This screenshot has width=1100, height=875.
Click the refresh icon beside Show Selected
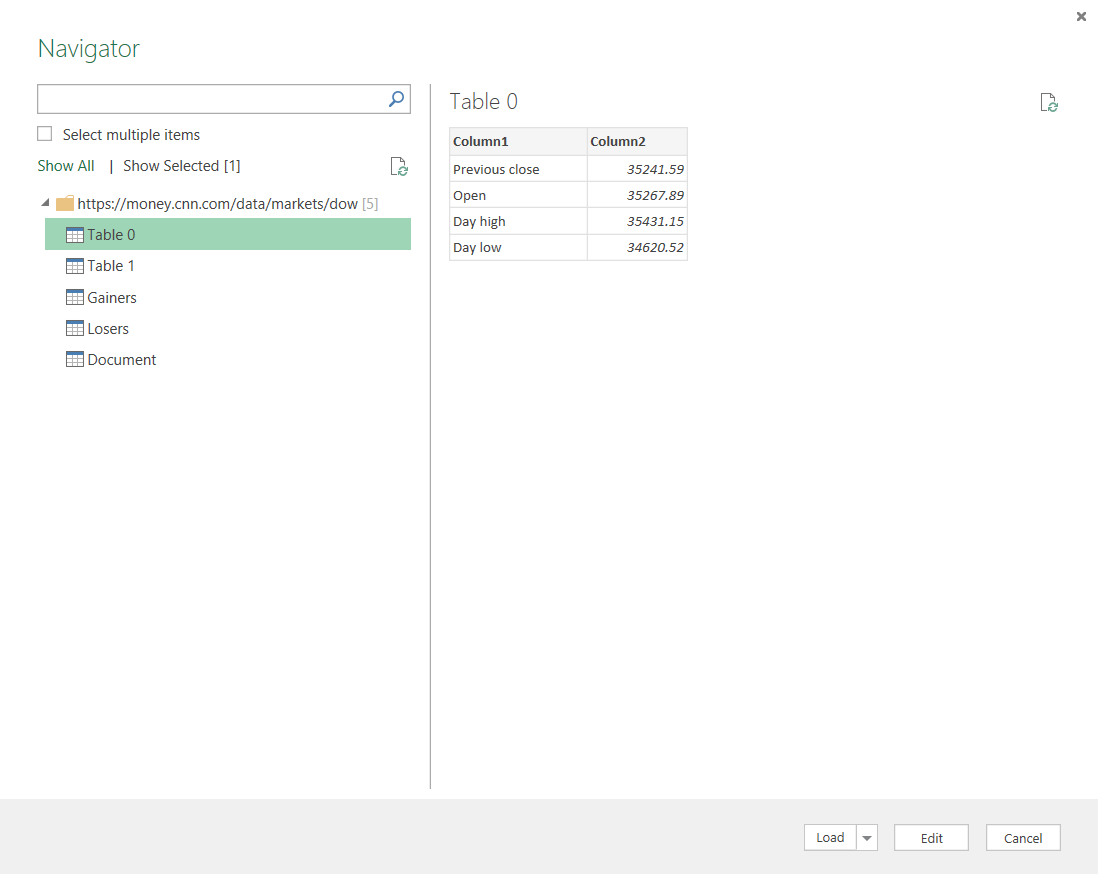click(399, 166)
